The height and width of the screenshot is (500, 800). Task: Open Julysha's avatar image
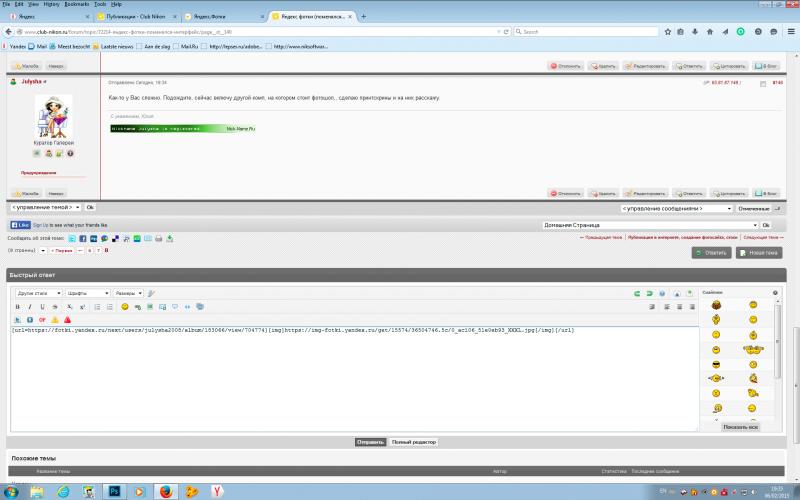point(54,116)
